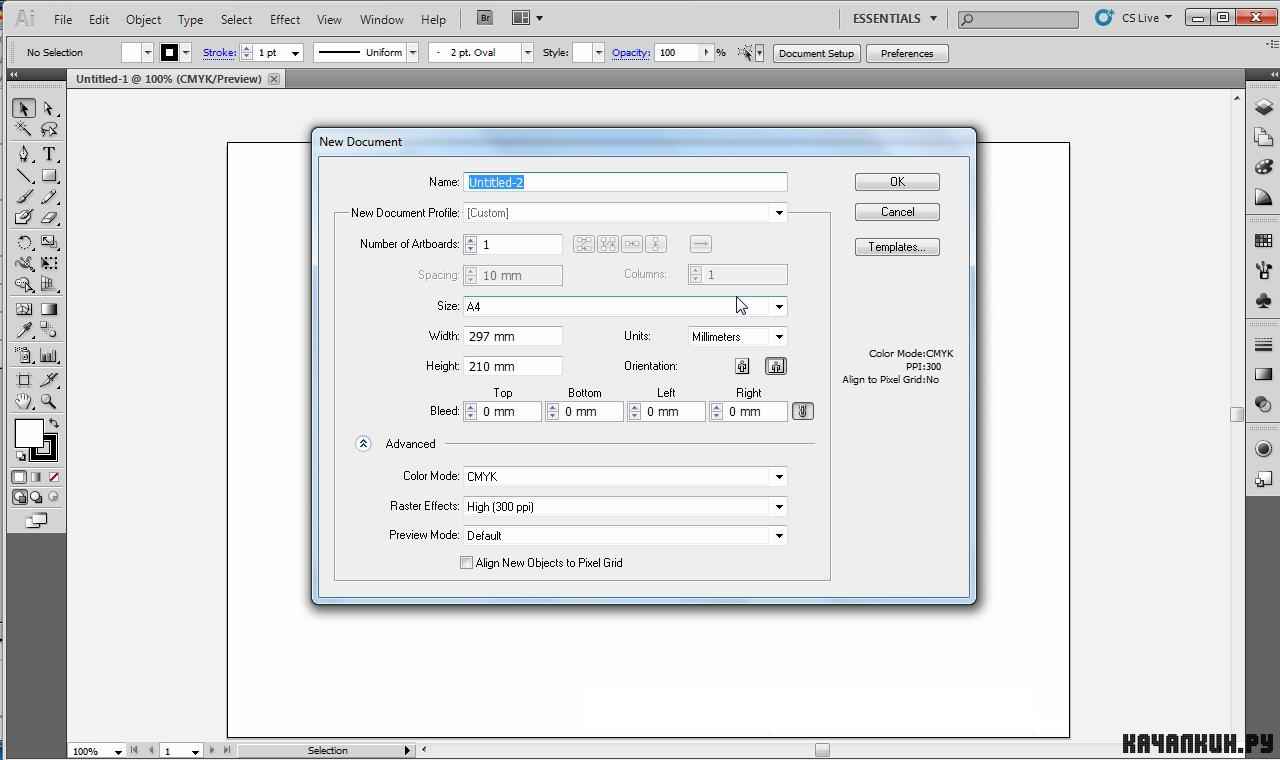Select the Type tool
The image size is (1280, 760).
(49, 154)
